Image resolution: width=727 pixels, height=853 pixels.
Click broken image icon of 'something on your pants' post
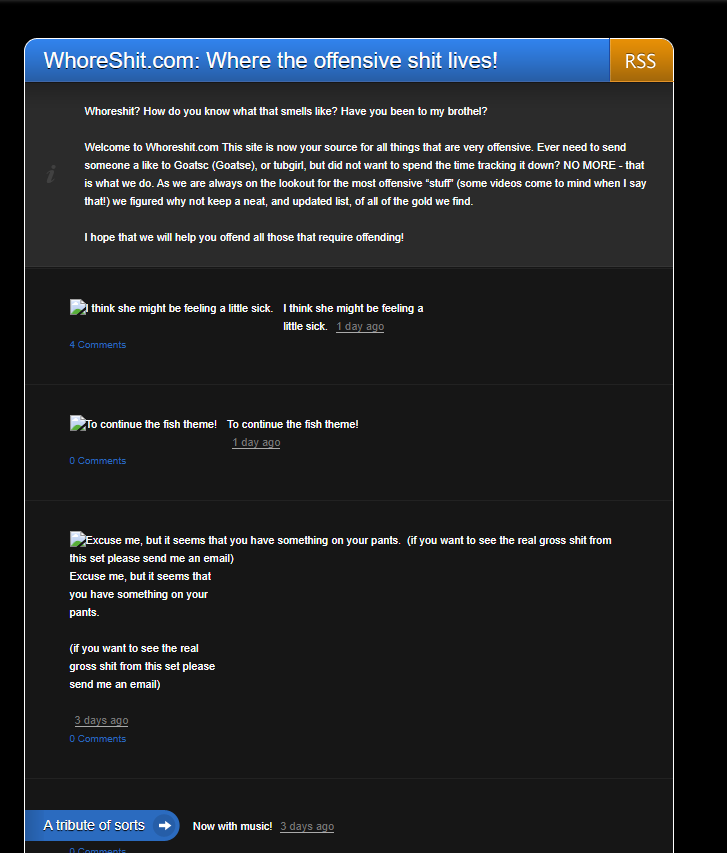tap(78, 539)
